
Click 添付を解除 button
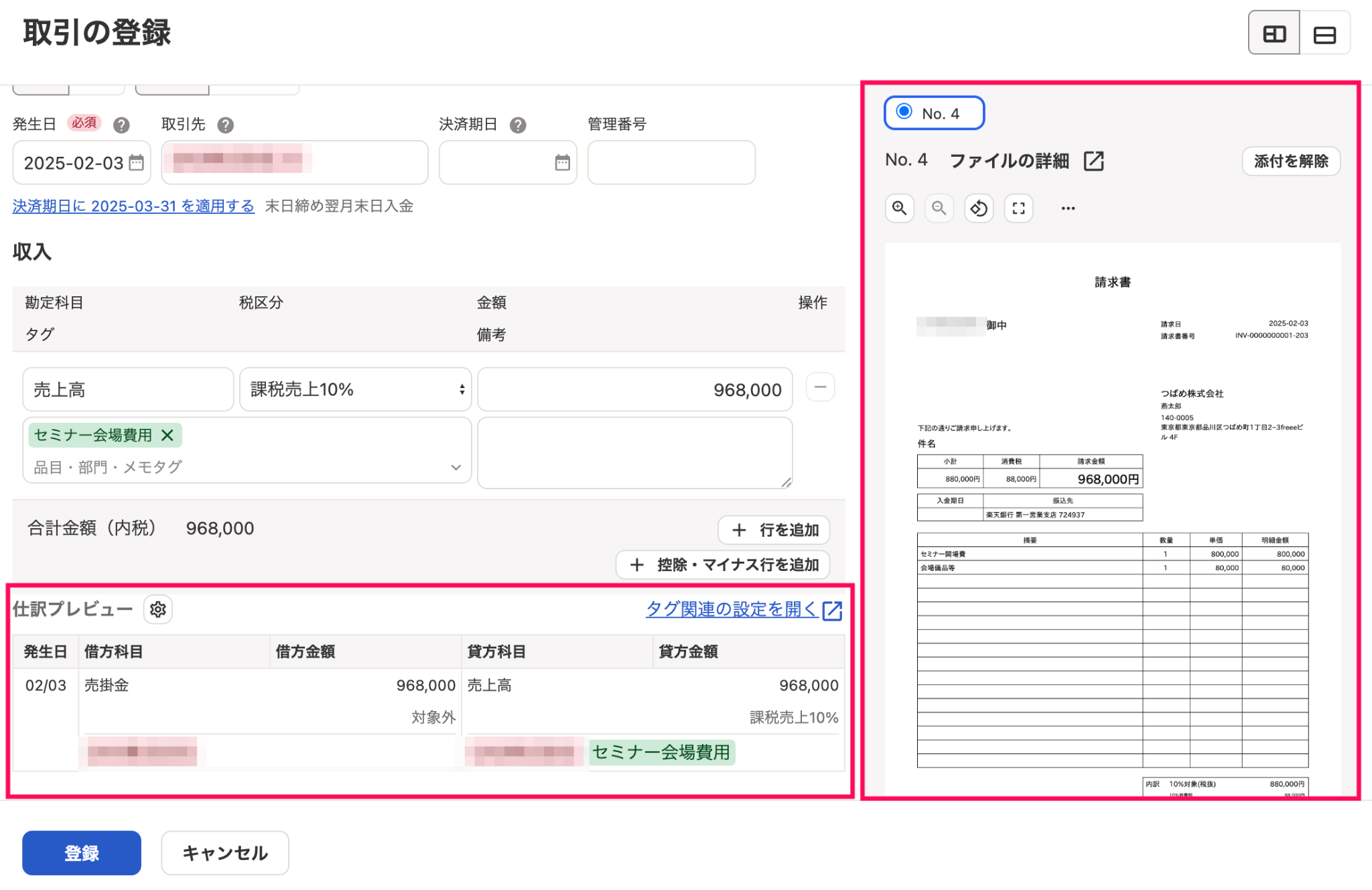pos(1291,162)
